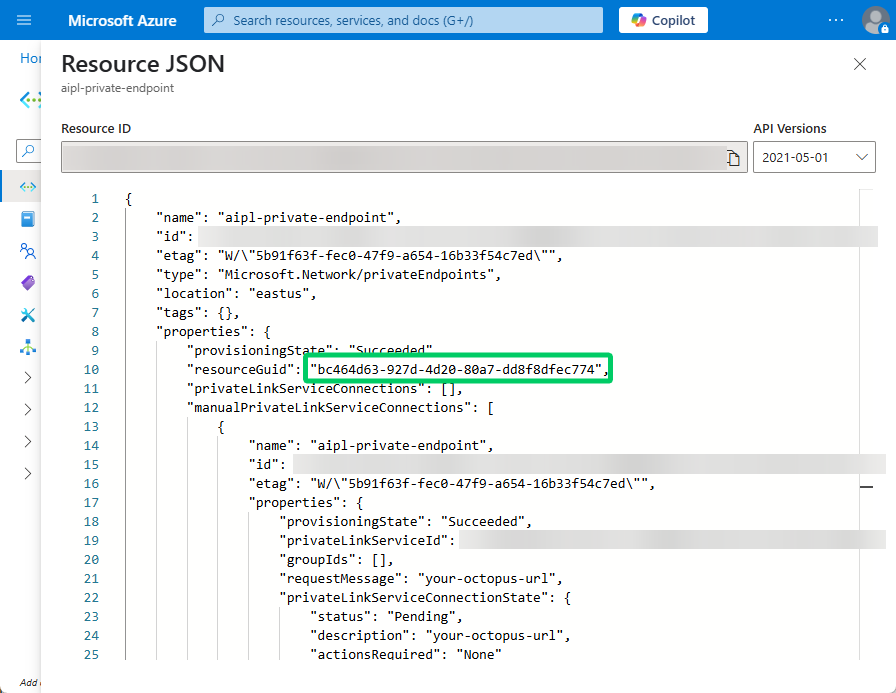This screenshot has height=693, width=896.
Task: Open the Access control people icon in the sidebar
Action: (x=27, y=251)
